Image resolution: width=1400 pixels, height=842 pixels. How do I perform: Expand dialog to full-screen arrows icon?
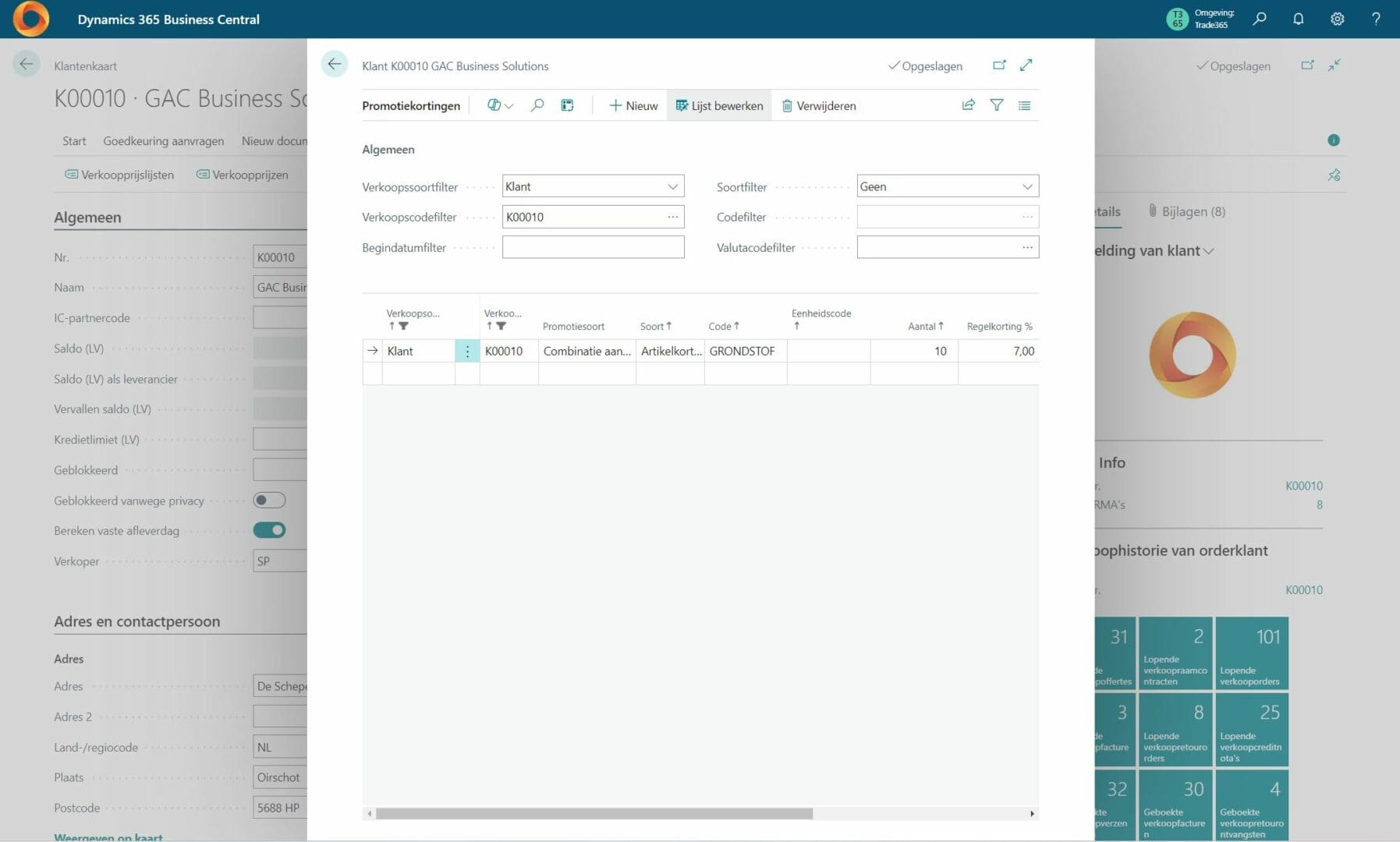pyautogui.click(x=1026, y=65)
